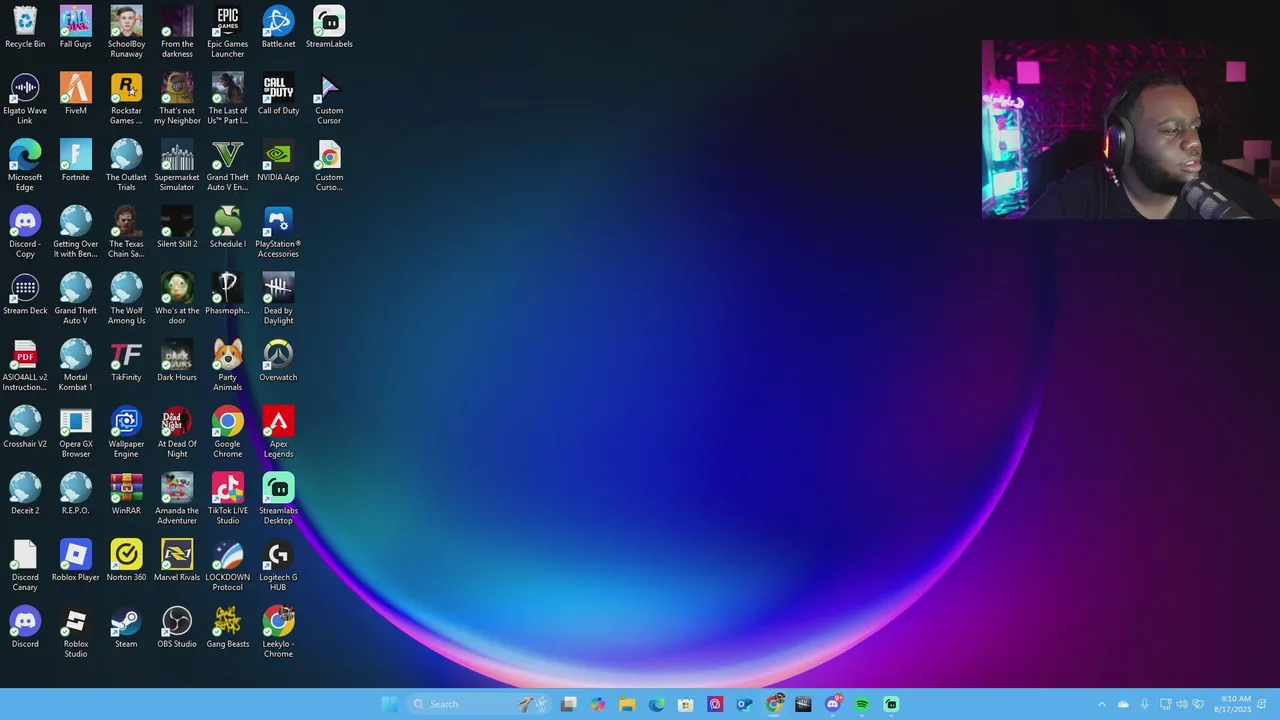Open the Windows Start button

point(390,704)
